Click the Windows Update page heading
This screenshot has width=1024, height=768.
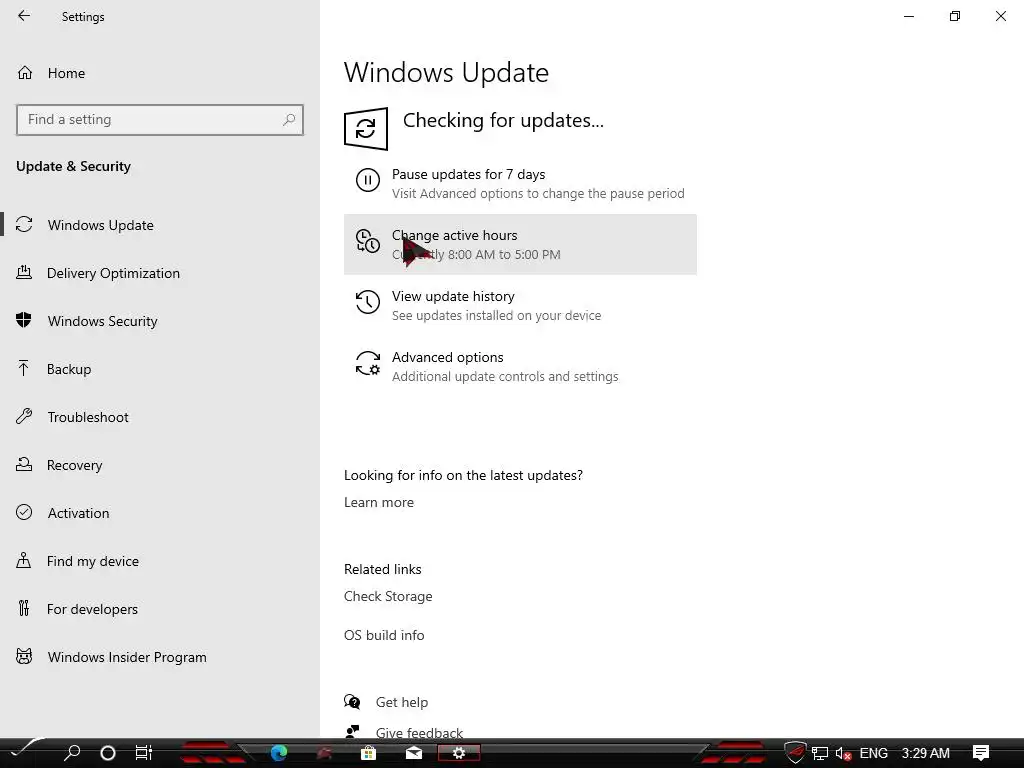(446, 72)
